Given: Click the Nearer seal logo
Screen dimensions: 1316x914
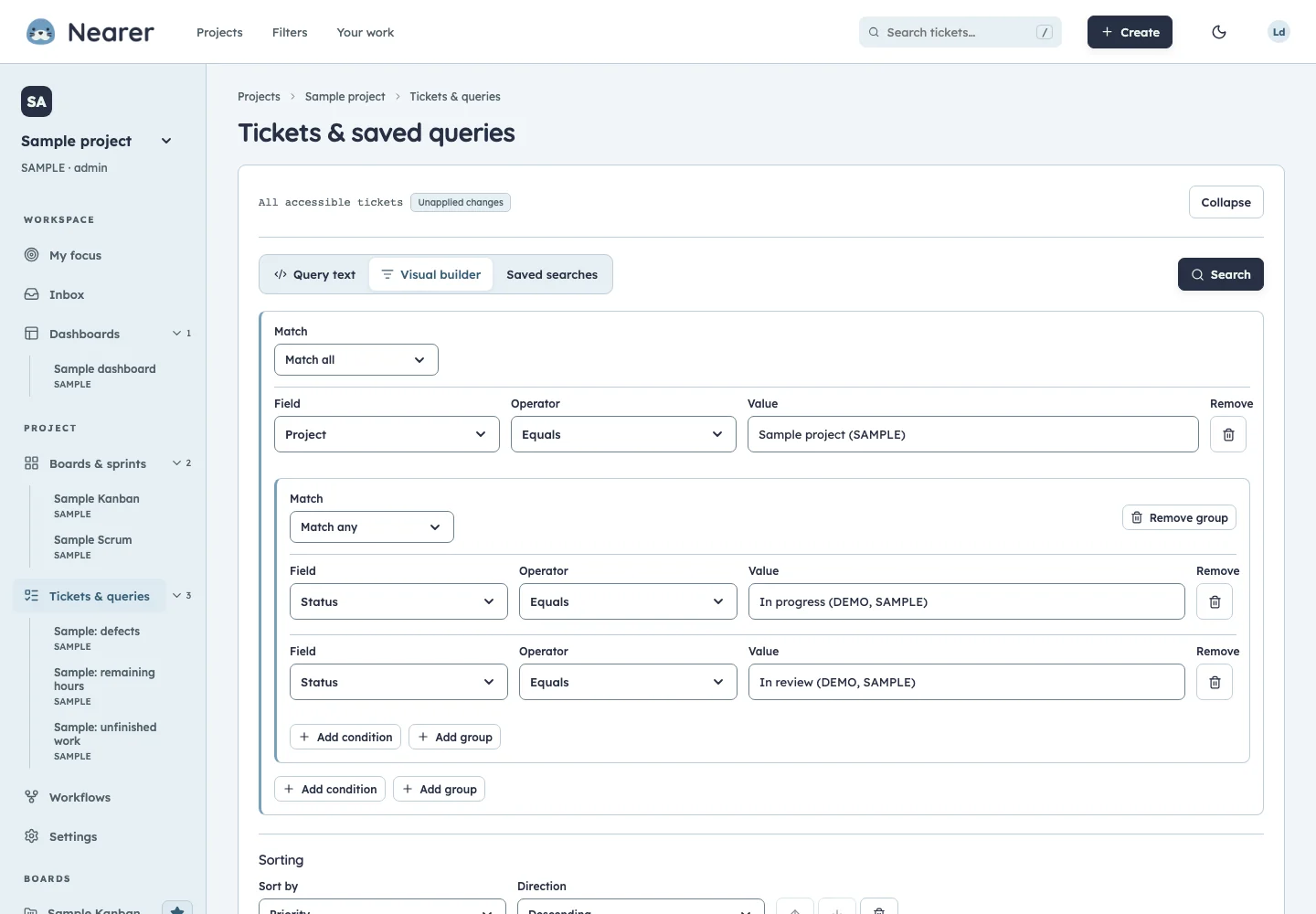Looking at the screenshot, I should point(40,32).
